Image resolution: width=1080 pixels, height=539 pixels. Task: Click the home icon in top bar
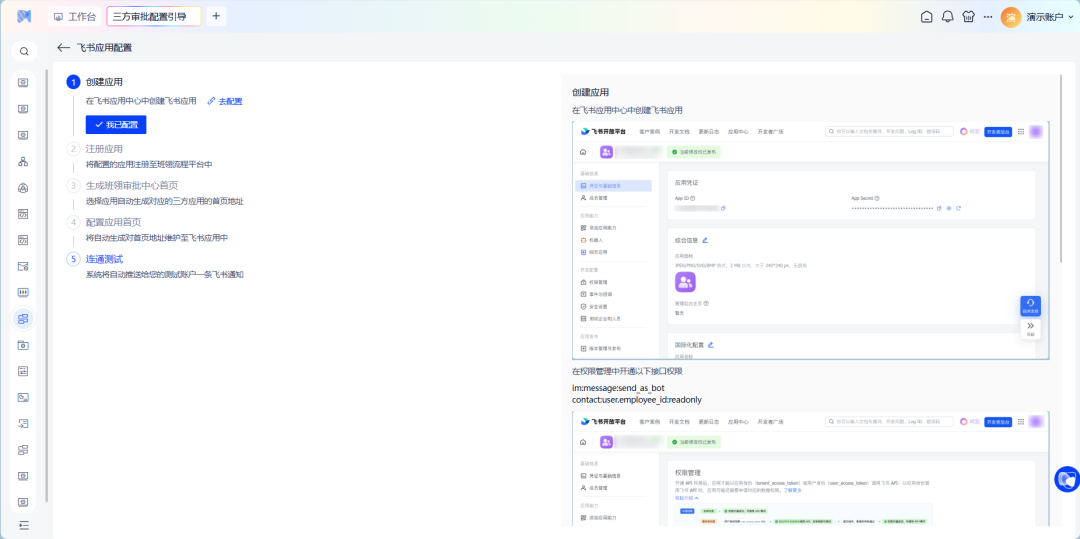926,17
